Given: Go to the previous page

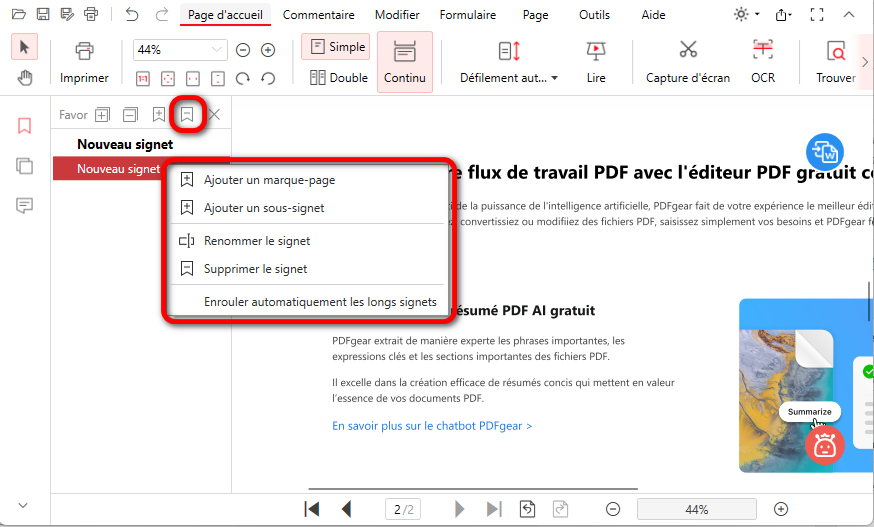Looking at the screenshot, I should pyautogui.click(x=347, y=509).
